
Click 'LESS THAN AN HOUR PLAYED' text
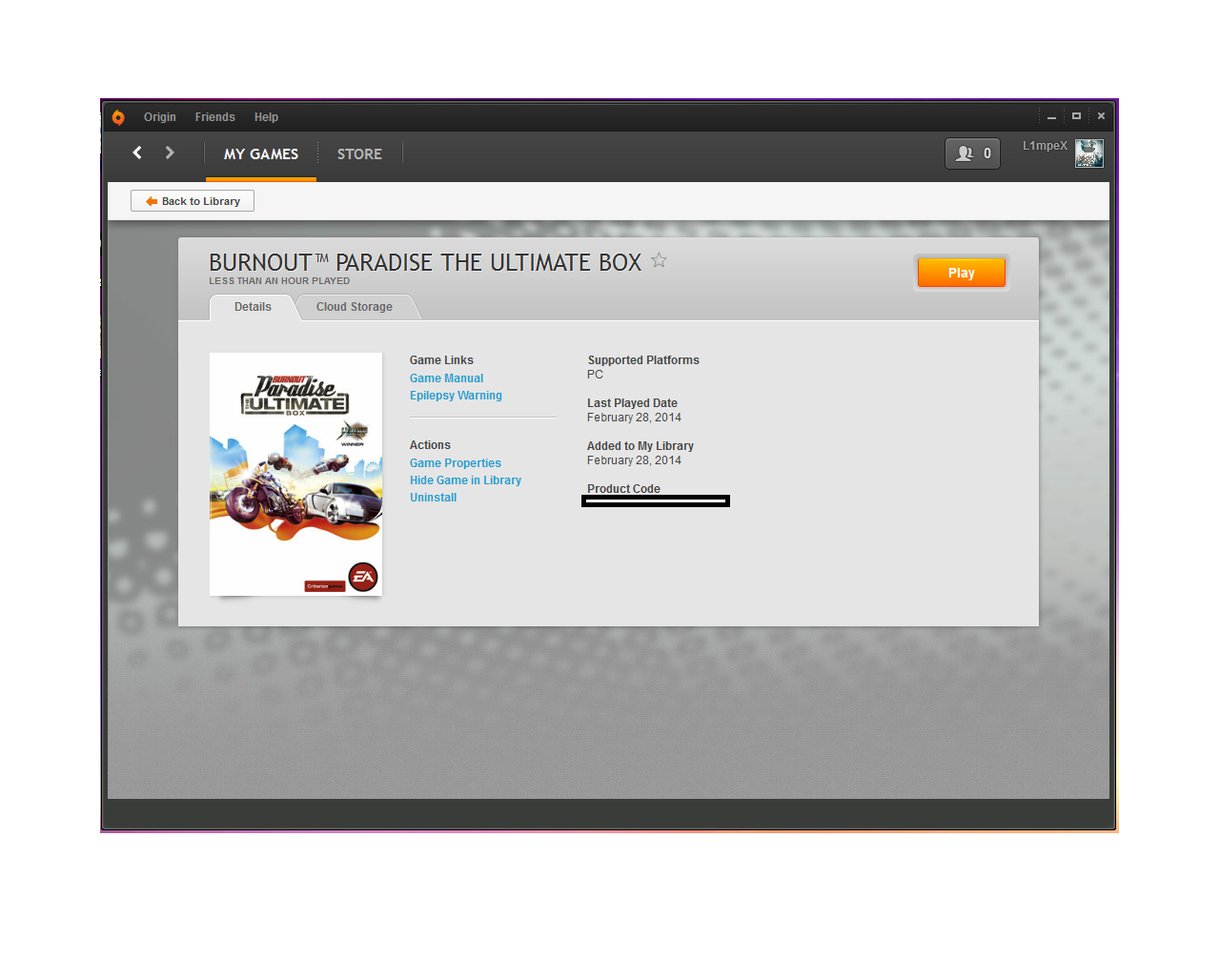[279, 281]
